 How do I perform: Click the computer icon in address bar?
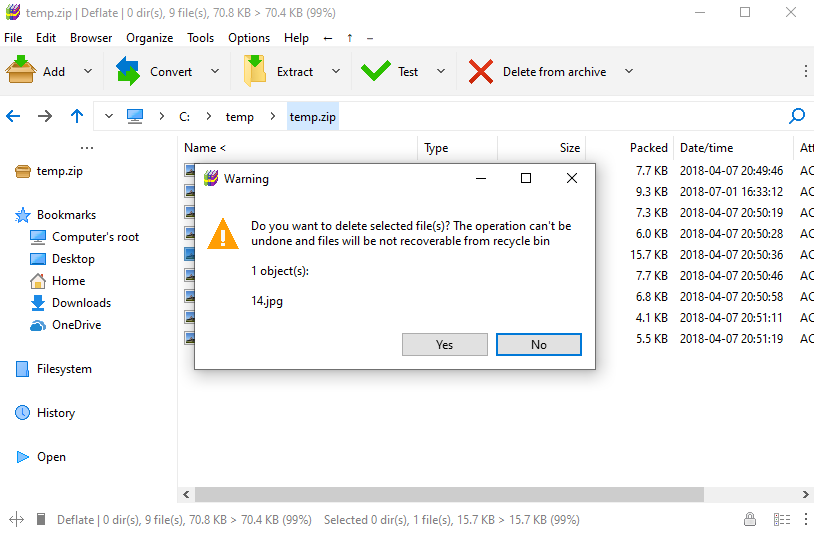pyautogui.click(x=135, y=116)
